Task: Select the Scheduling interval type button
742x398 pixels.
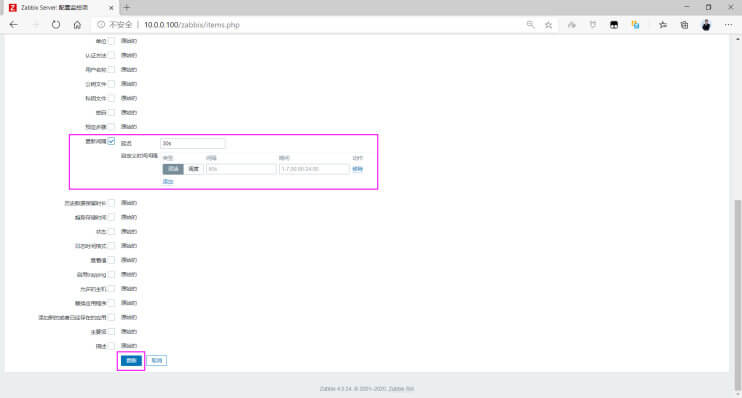Action: pos(194,169)
